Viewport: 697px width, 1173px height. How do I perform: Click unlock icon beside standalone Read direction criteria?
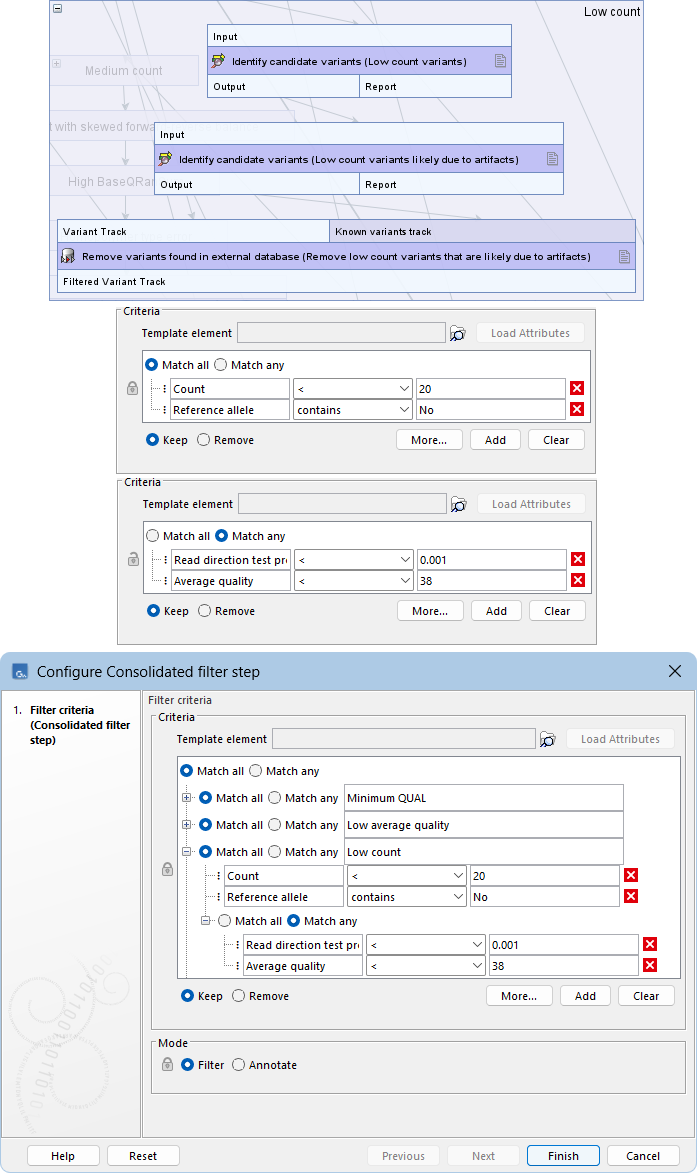(133, 559)
